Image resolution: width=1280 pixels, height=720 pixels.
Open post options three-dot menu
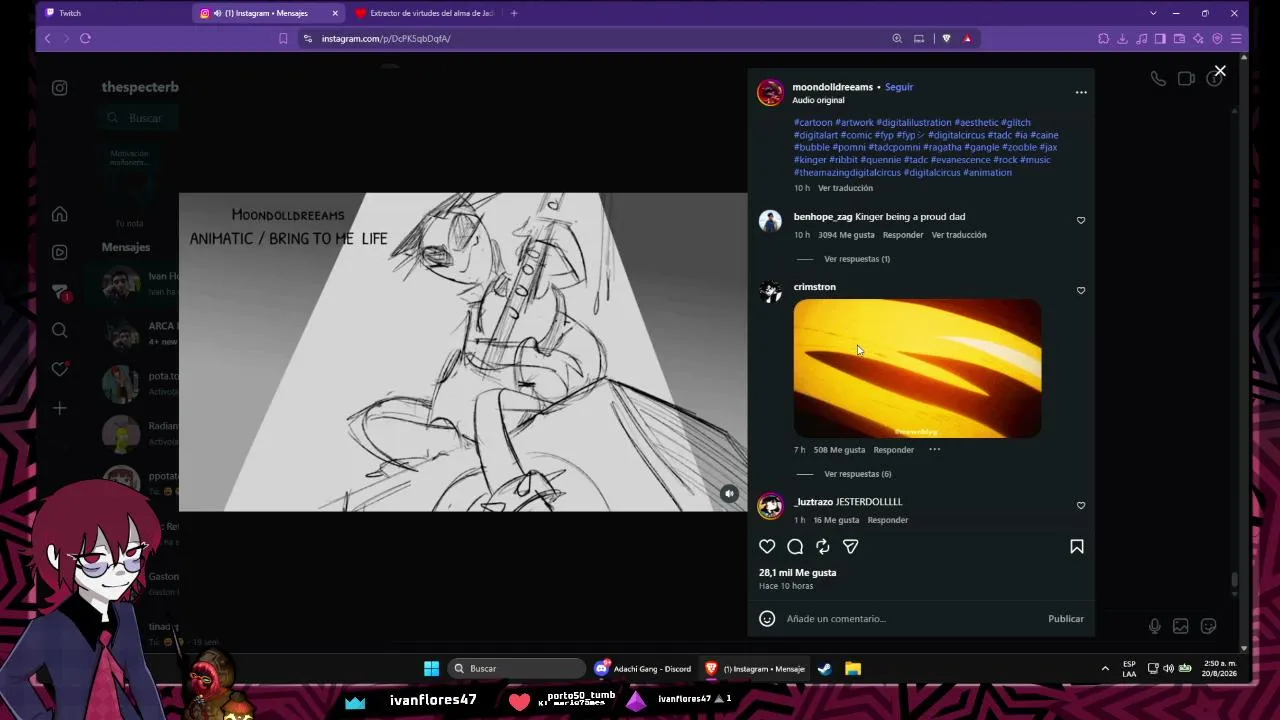pos(1081,92)
